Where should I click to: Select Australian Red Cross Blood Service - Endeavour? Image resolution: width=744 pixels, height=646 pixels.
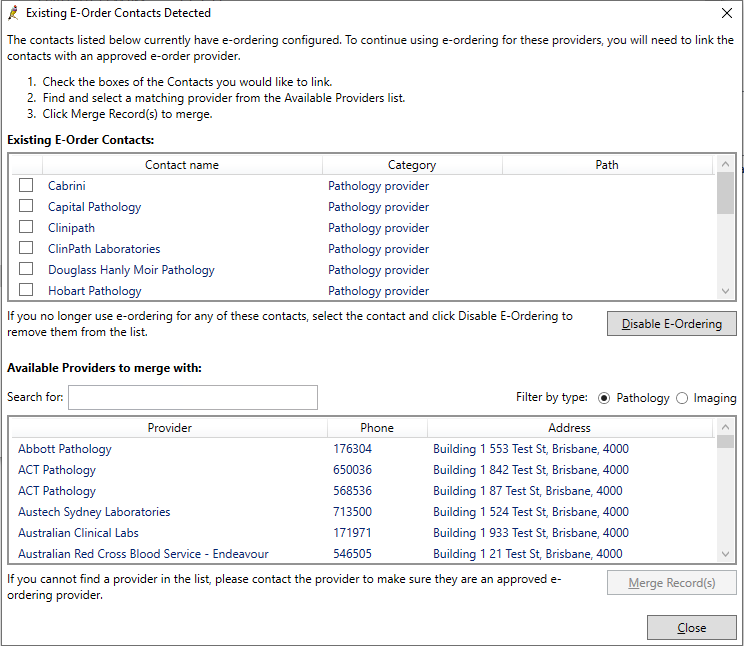[363, 553]
